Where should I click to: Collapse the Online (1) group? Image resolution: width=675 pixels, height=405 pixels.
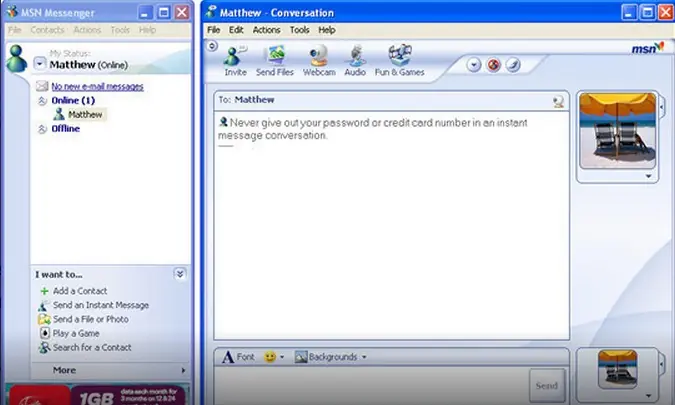click(x=42, y=101)
